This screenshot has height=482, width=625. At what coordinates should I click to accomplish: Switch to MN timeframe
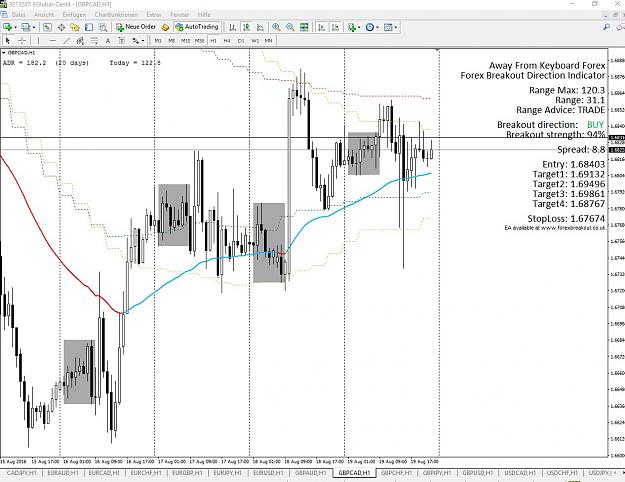pos(269,41)
